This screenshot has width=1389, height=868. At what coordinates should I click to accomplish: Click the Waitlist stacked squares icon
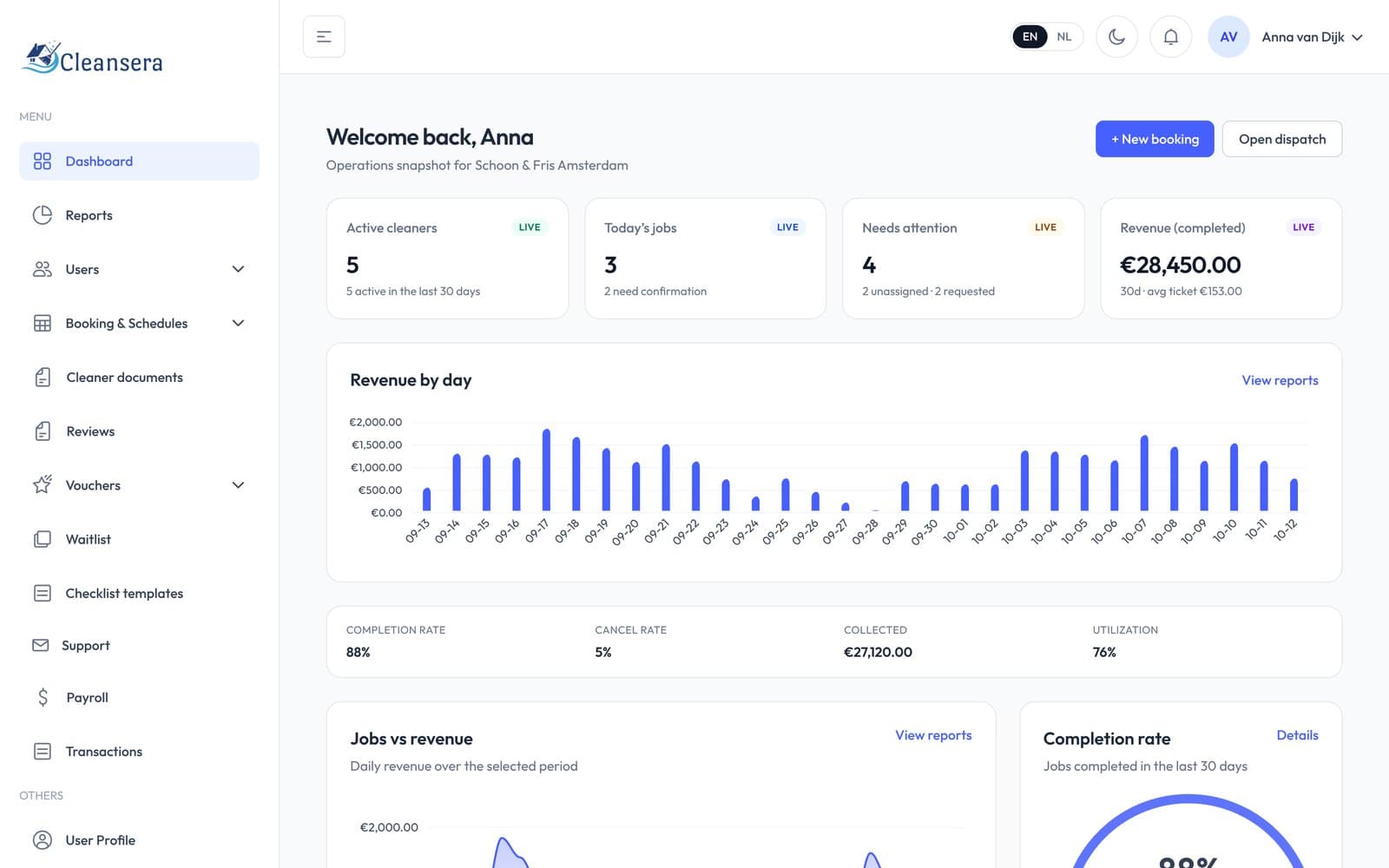[42, 539]
